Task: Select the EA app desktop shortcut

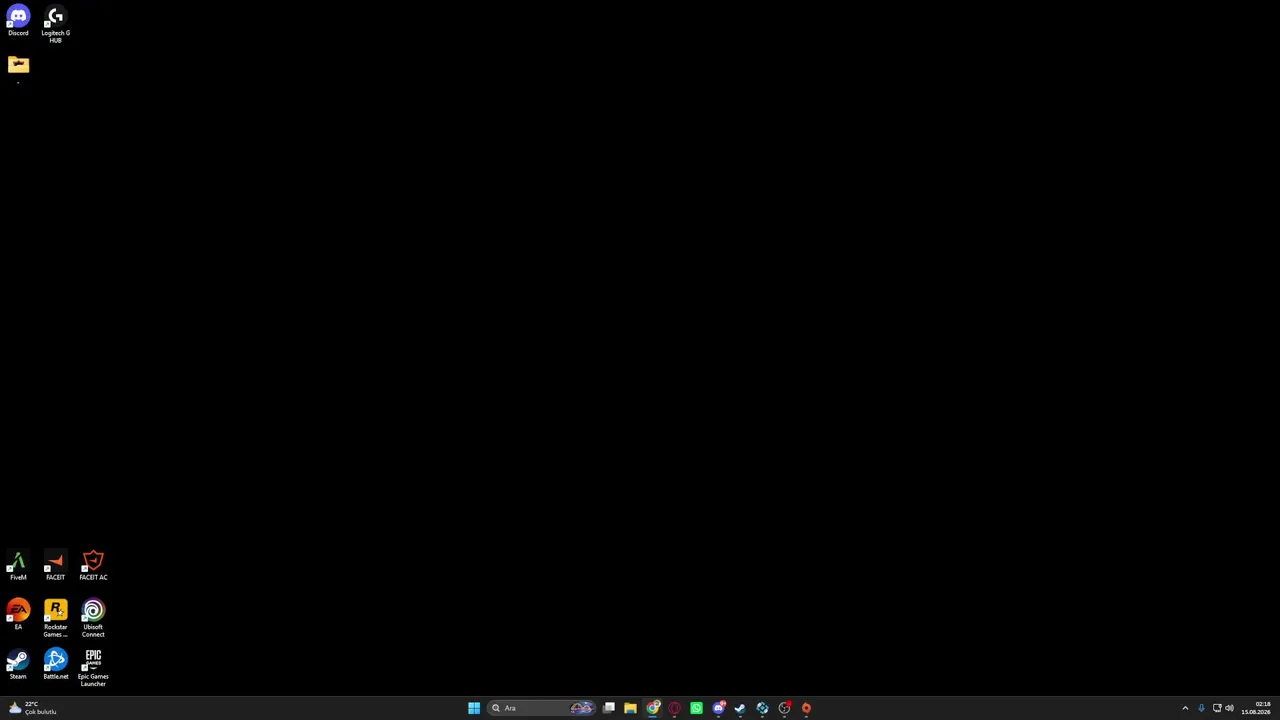Action: (x=18, y=615)
